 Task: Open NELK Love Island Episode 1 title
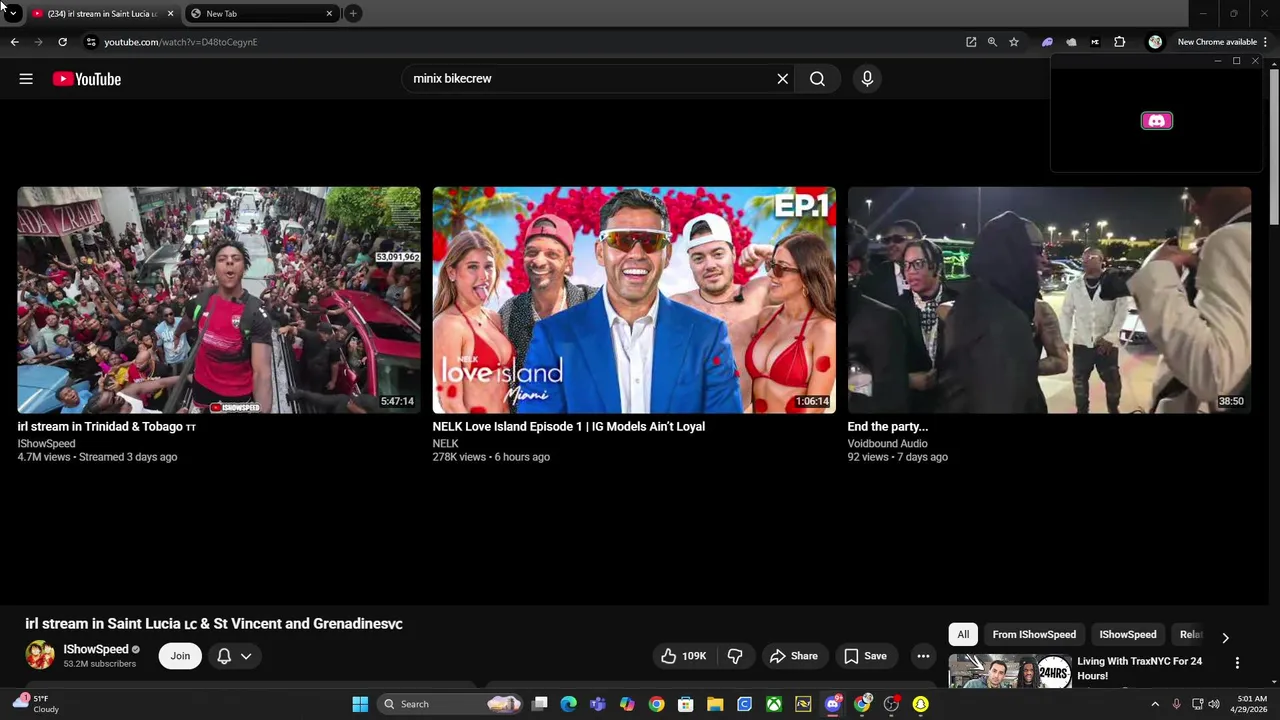[x=568, y=426]
